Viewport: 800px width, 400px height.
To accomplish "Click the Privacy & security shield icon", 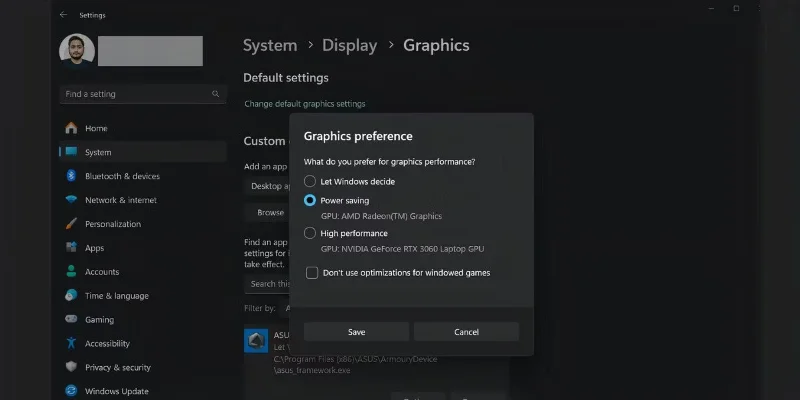I will tap(71, 367).
